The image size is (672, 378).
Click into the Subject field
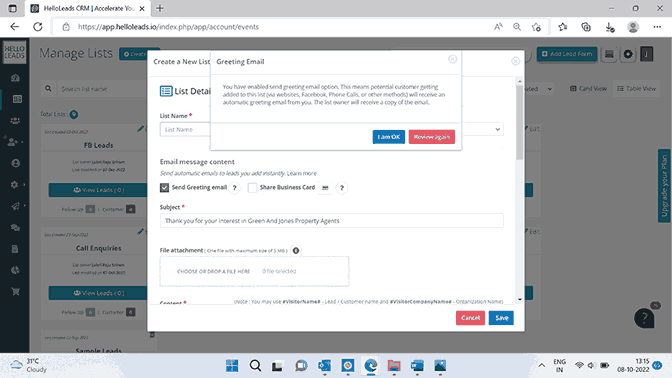pyautogui.click(x=331, y=221)
